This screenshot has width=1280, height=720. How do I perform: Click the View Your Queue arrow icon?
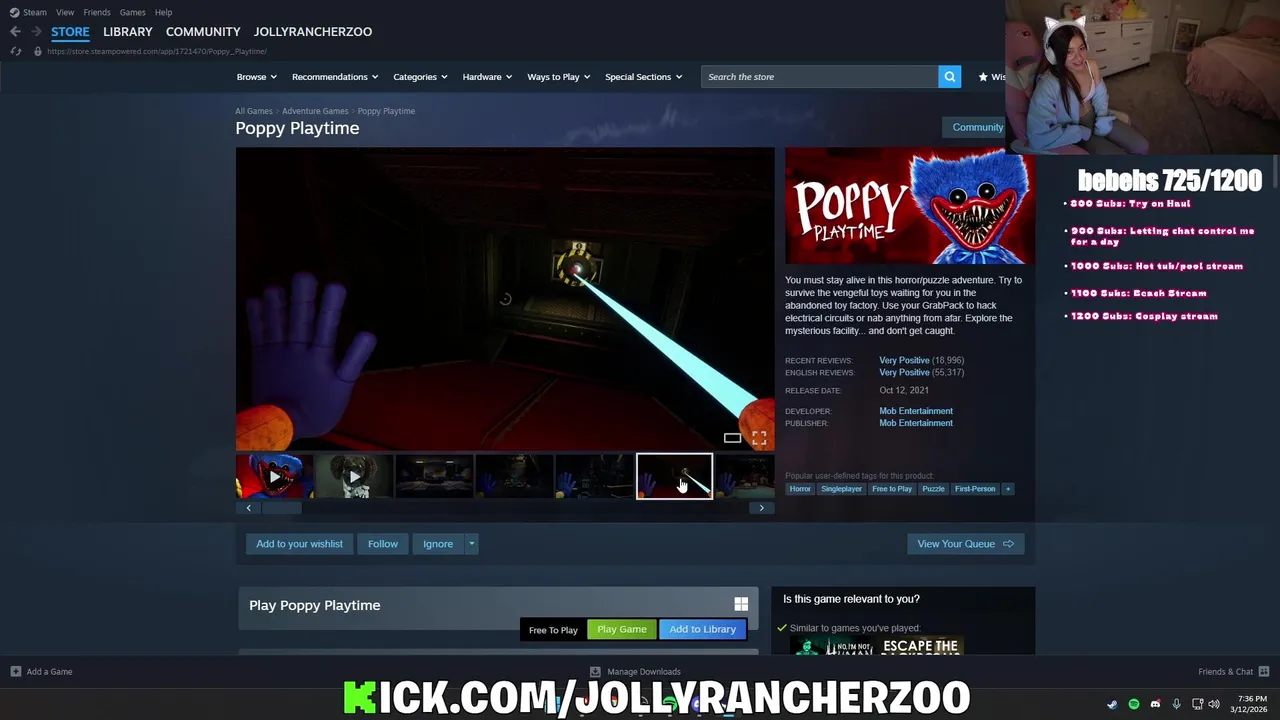pyautogui.click(x=1008, y=544)
